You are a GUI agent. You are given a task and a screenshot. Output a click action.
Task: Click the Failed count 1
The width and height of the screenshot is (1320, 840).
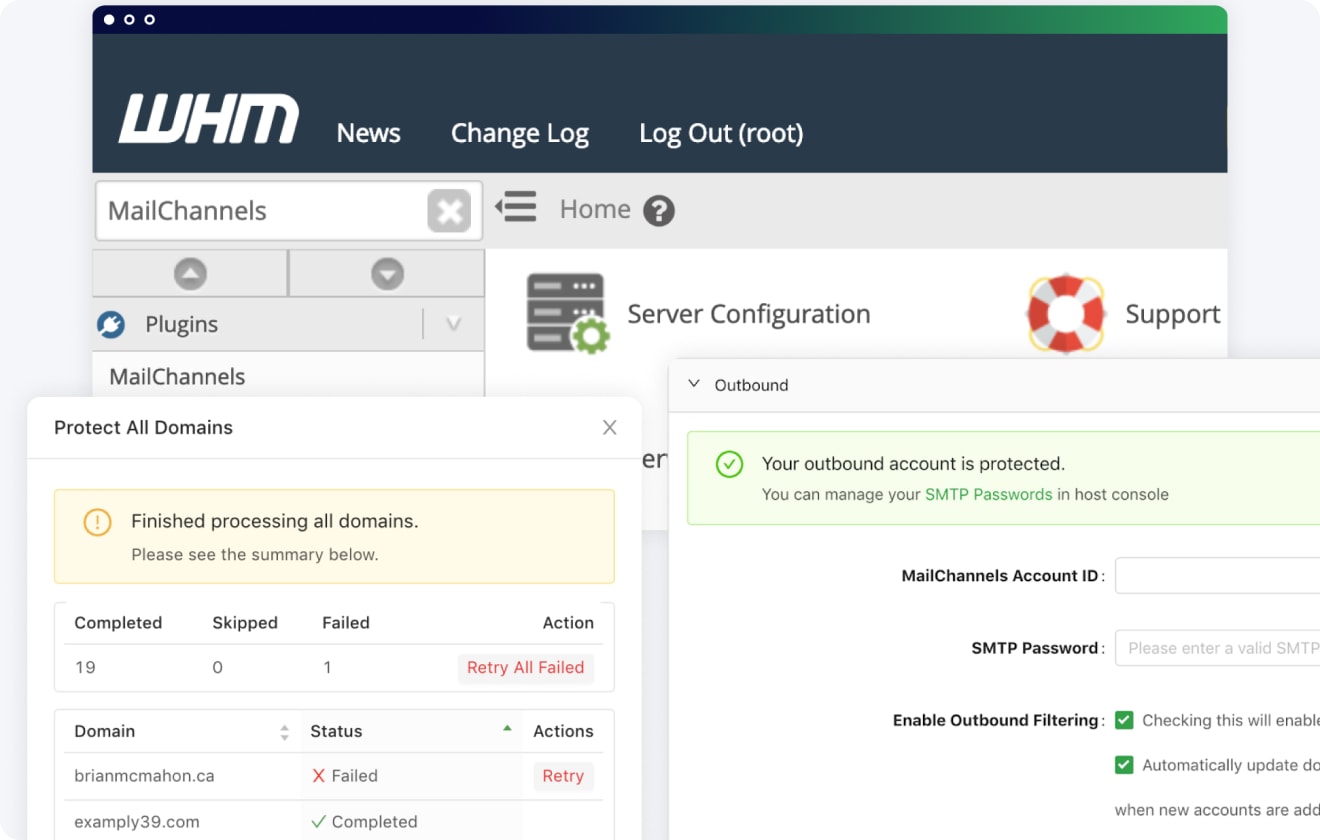coord(327,668)
